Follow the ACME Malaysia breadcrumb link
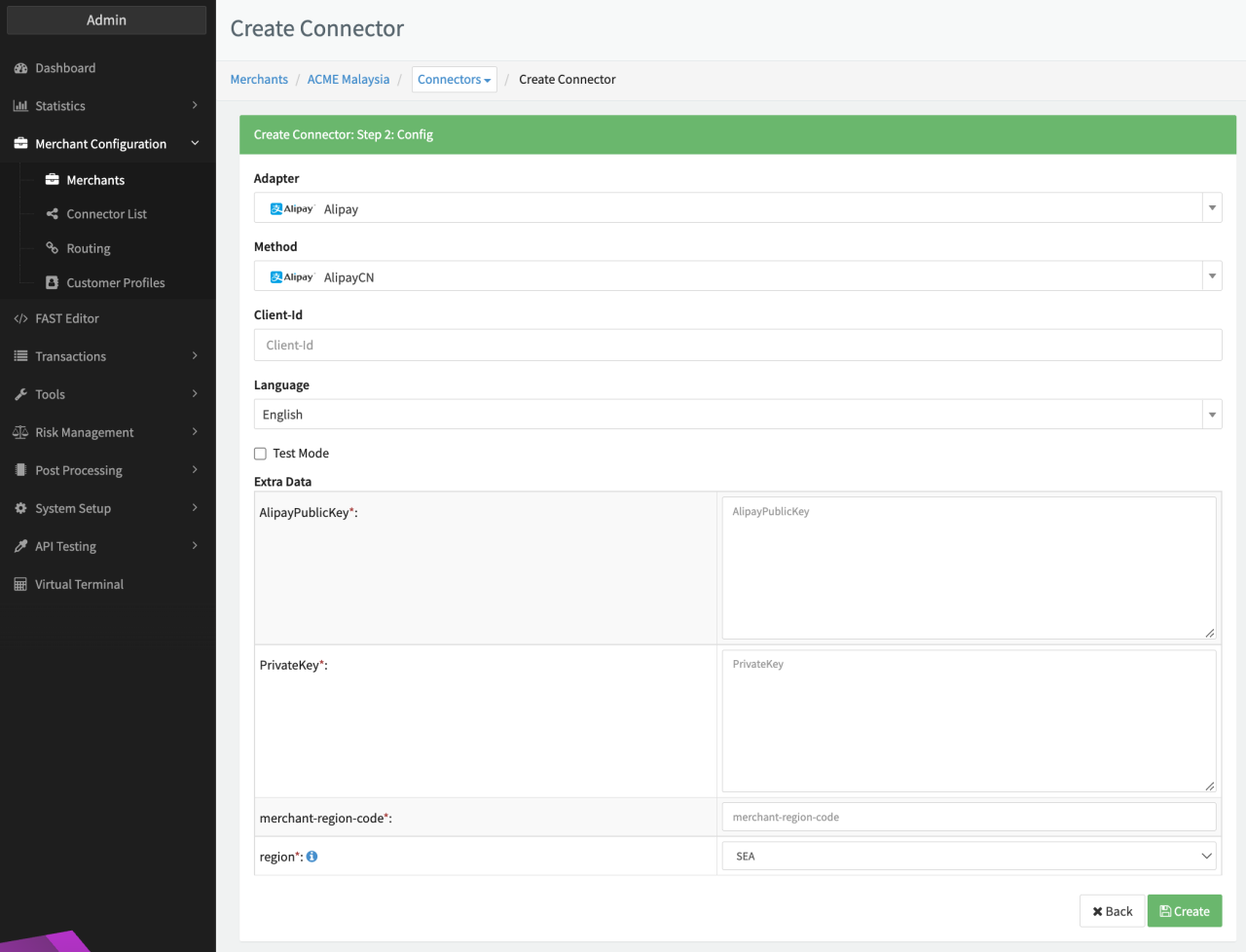Screen dimensions: 1246x952 click(x=348, y=80)
